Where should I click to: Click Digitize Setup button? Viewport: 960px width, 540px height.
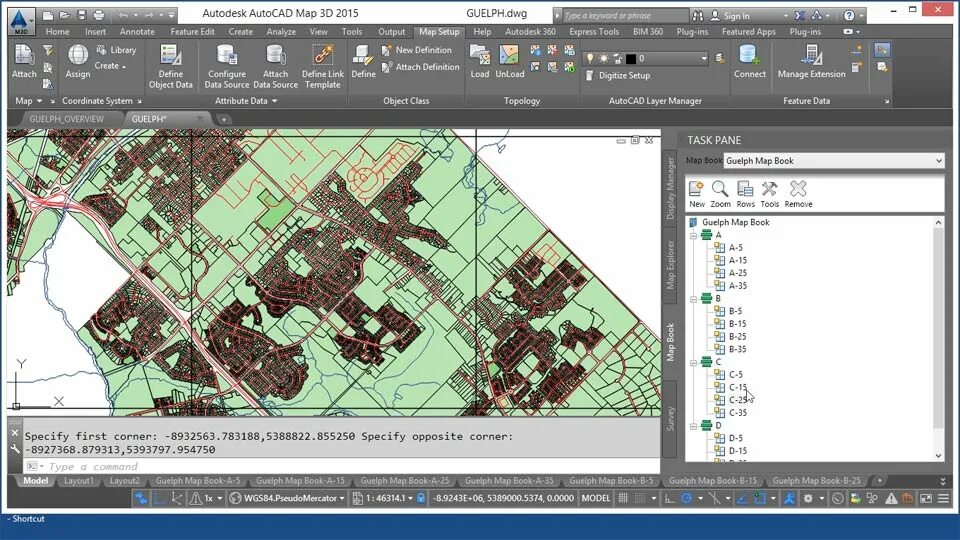coord(624,75)
